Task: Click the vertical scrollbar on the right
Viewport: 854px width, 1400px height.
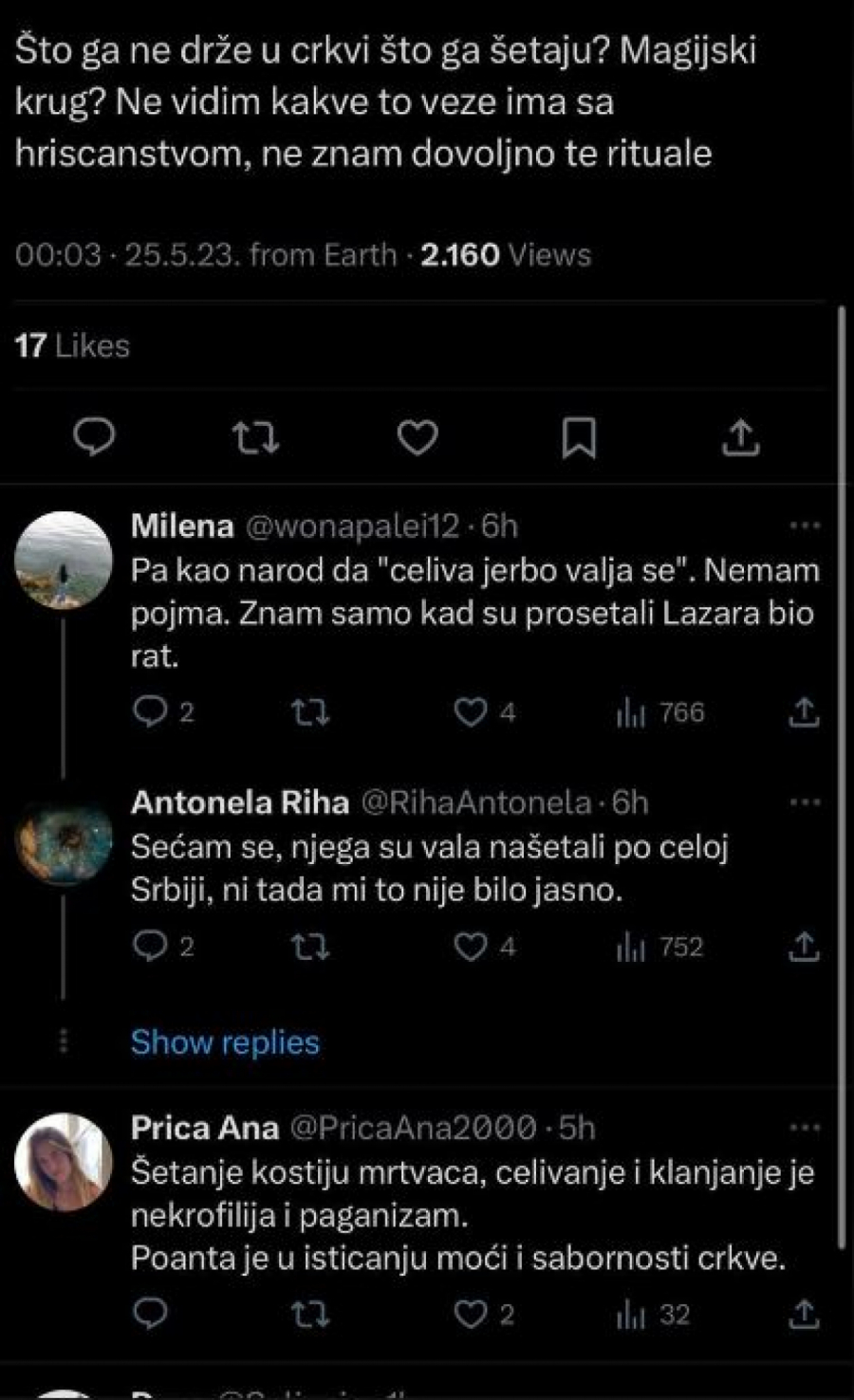Action: (842, 759)
